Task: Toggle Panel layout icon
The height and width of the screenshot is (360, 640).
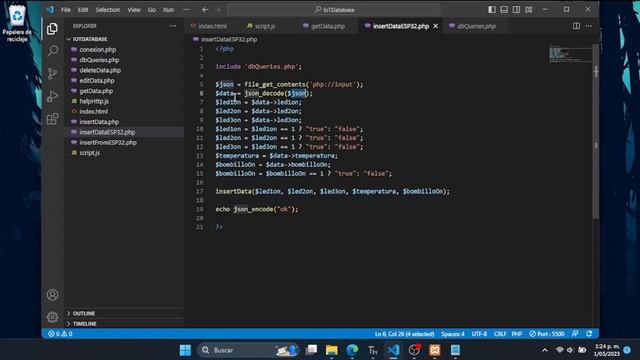Action: 504,9
